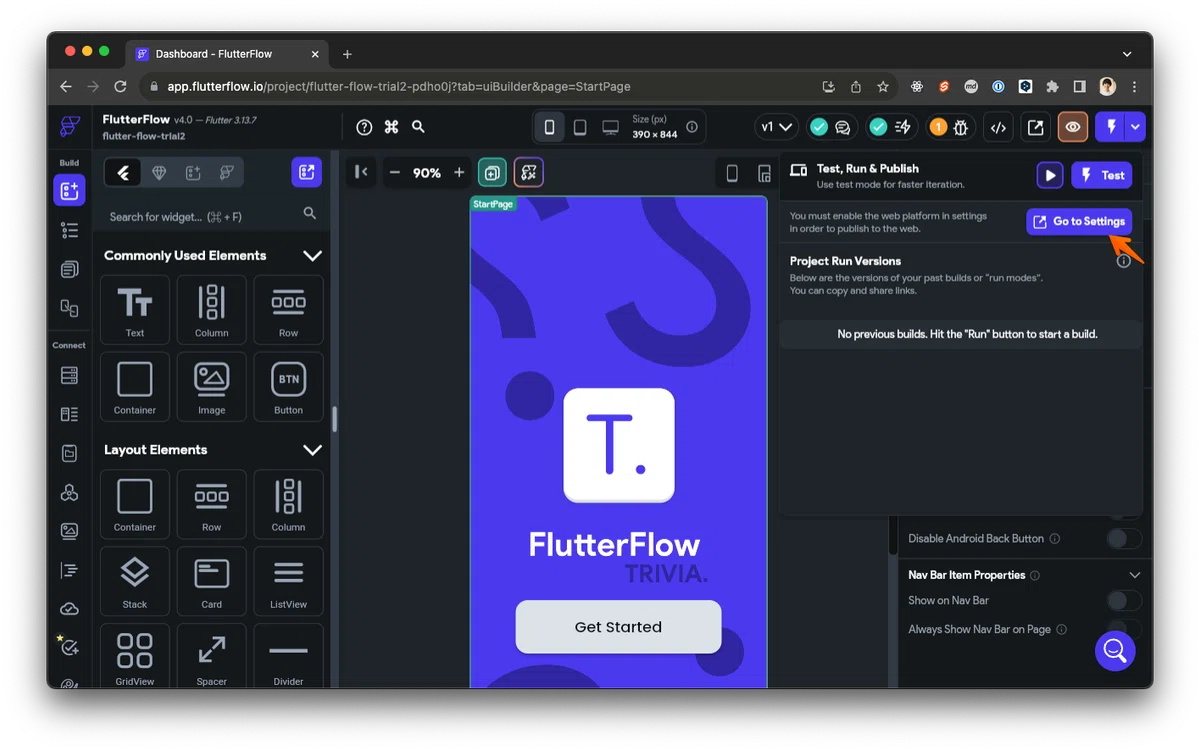Click the project search magnifier icon
Screen dimensions: 1200x751
418,127
